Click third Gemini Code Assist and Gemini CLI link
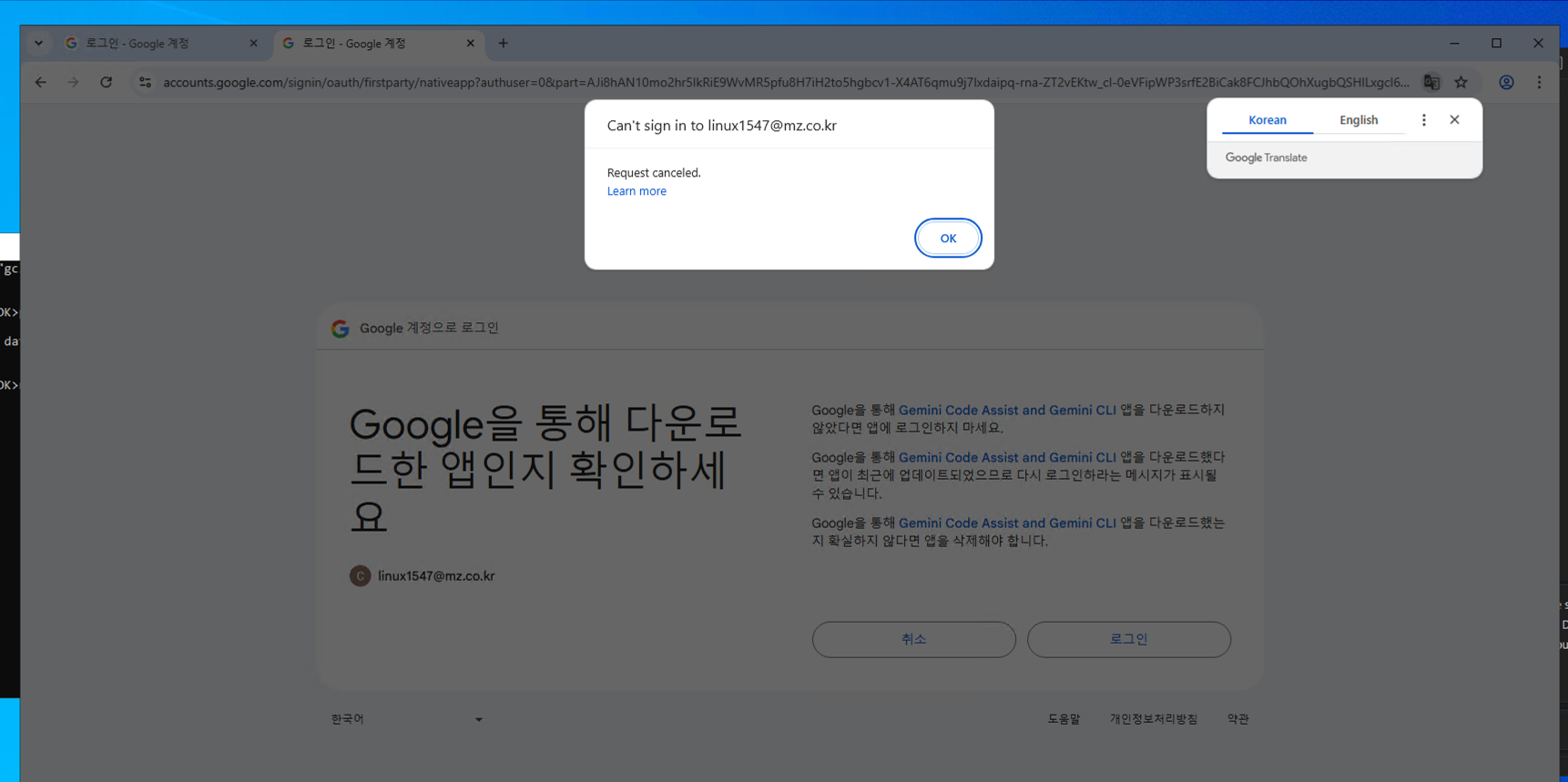This screenshot has height=782, width=1568. point(1007,523)
